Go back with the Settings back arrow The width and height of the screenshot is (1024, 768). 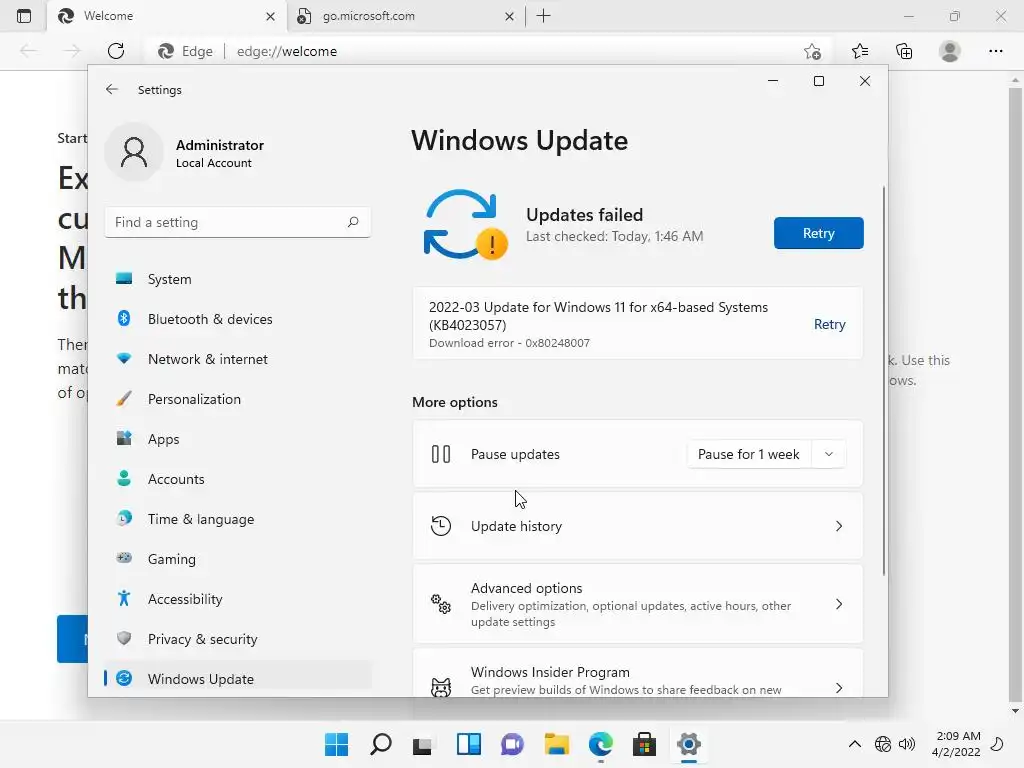click(x=112, y=89)
